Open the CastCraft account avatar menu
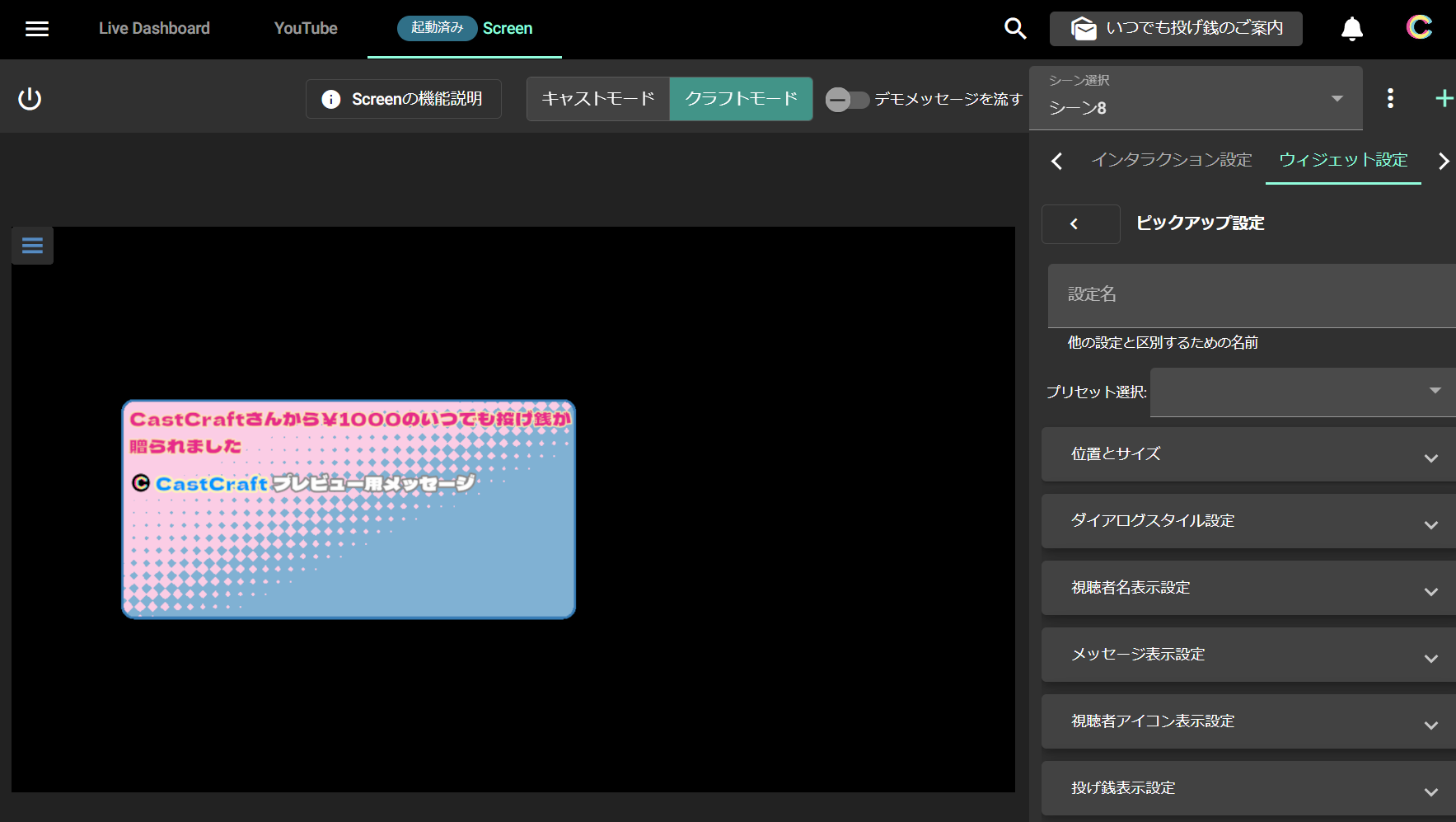The height and width of the screenshot is (822, 1456). point(1419,28)
